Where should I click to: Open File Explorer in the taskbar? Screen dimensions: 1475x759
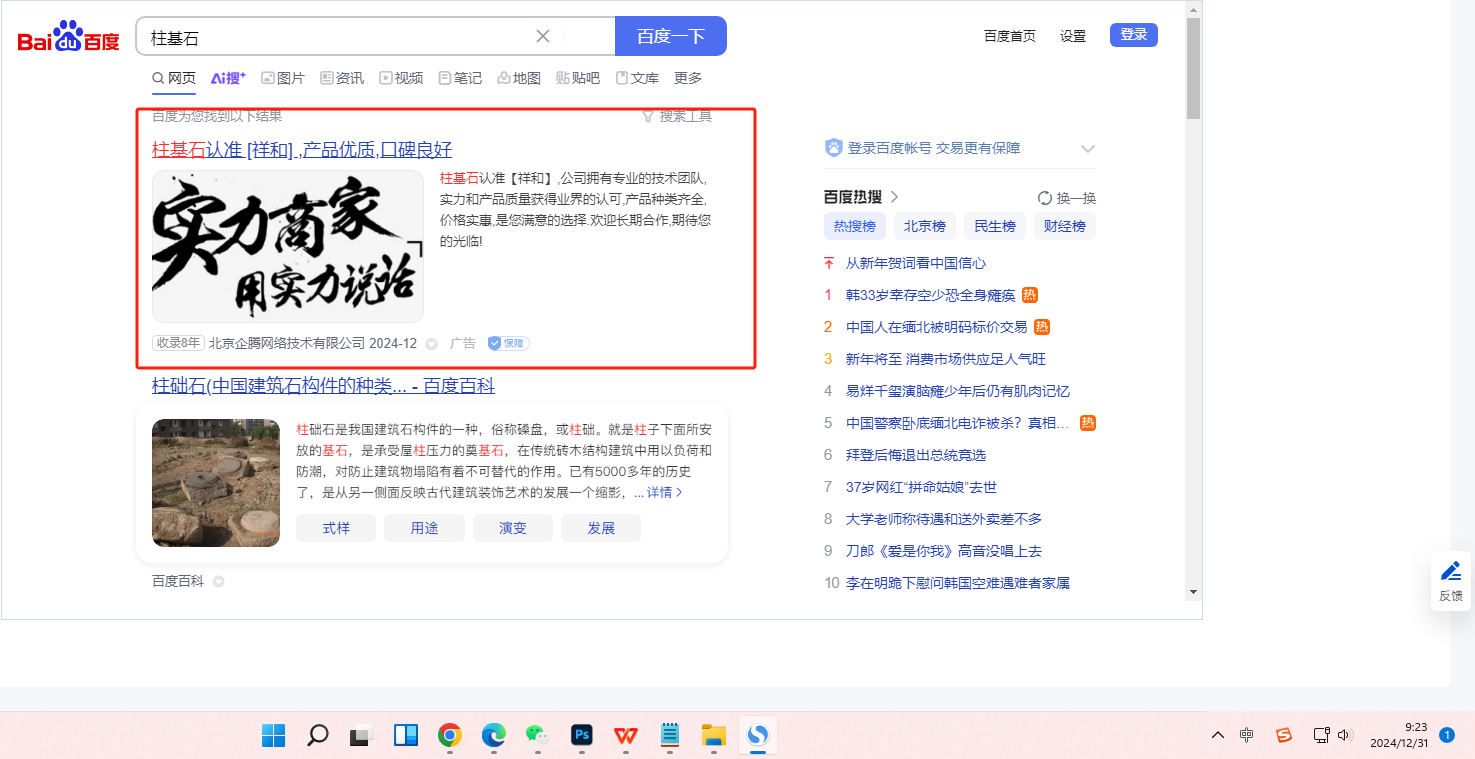[713, 736]
